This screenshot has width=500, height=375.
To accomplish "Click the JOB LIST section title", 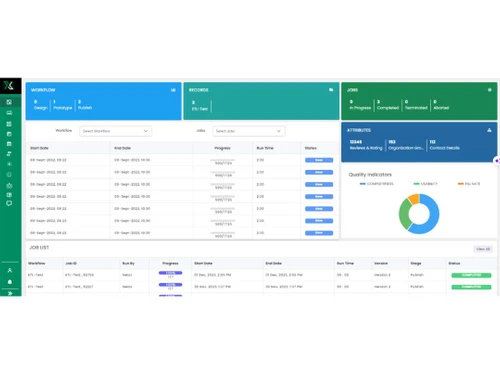I will coord(39,248).
